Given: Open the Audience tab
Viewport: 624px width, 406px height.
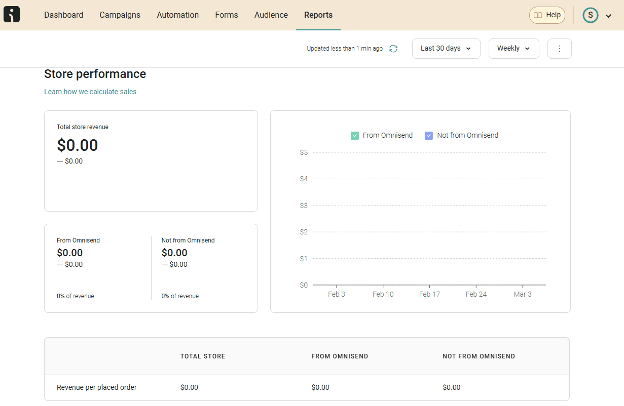Looking at the screenshot, I should [x=271, y=15].
